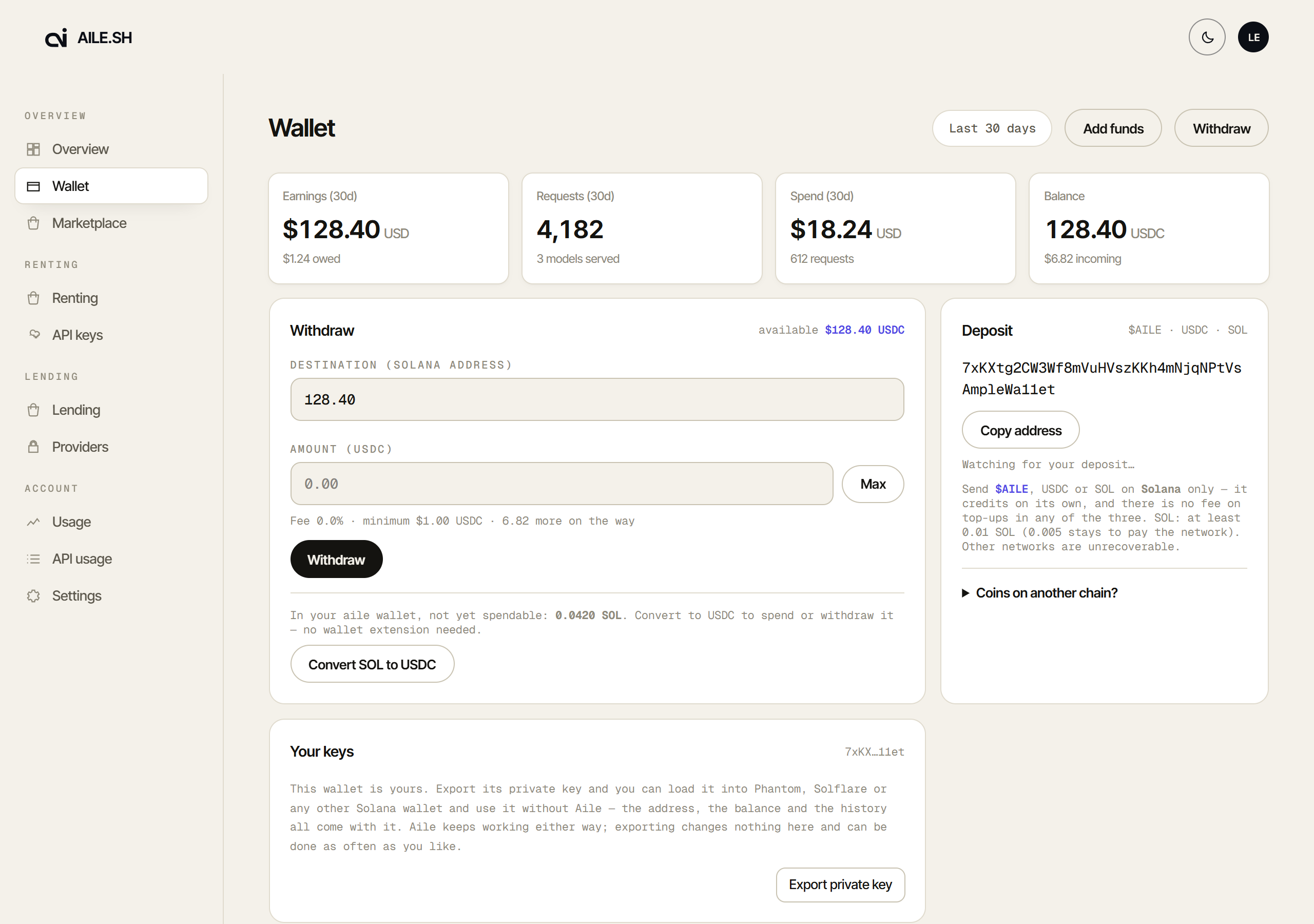Click the available $128.40 USDC value
The width and height of the screenshot is (1314, 924).
click(x=864, y=330)
